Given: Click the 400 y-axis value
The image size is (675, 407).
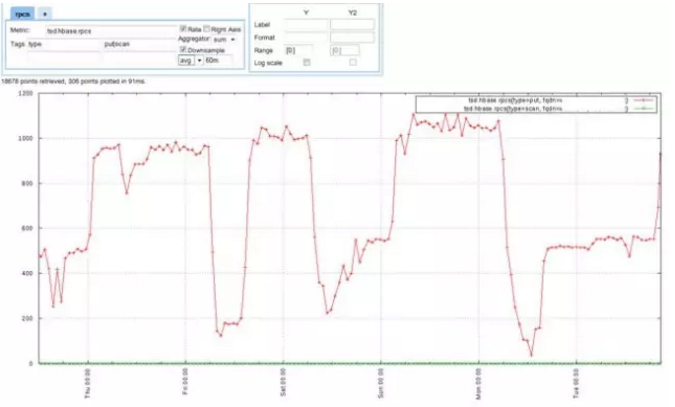Looking at the screenshot, I should (x=27, y=273).
